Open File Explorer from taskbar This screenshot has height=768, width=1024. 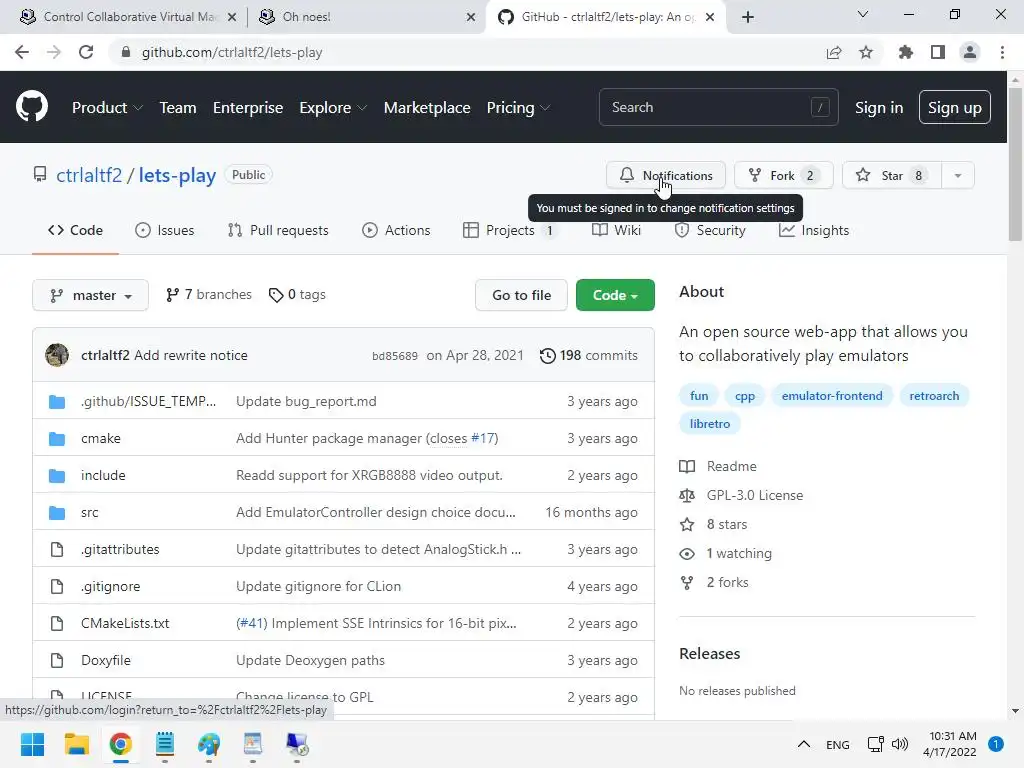76,744
